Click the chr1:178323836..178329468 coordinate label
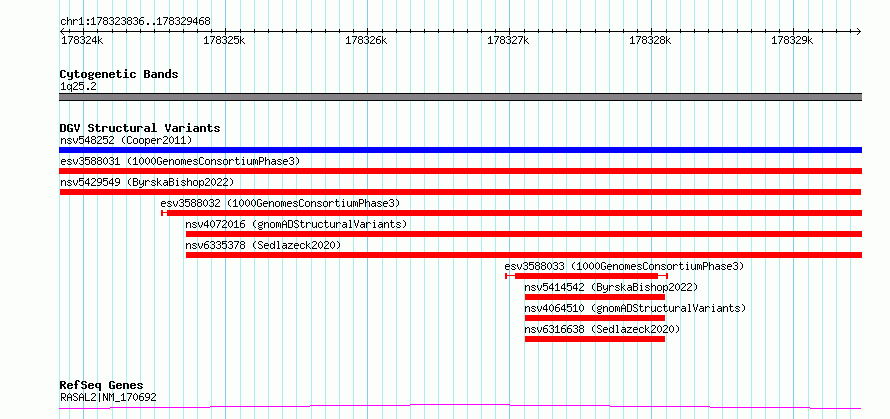890x419 pixels. [x=135, y=22]
